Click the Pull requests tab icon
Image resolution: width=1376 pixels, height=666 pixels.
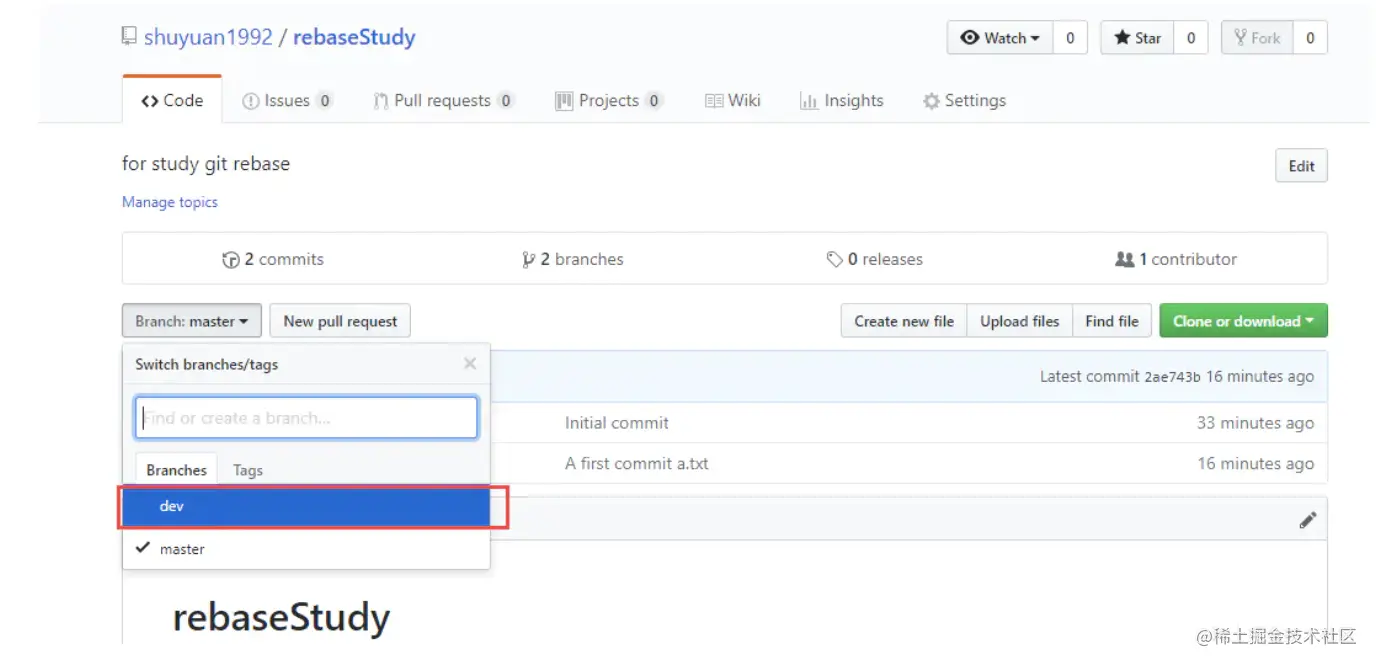coord(381,101)
